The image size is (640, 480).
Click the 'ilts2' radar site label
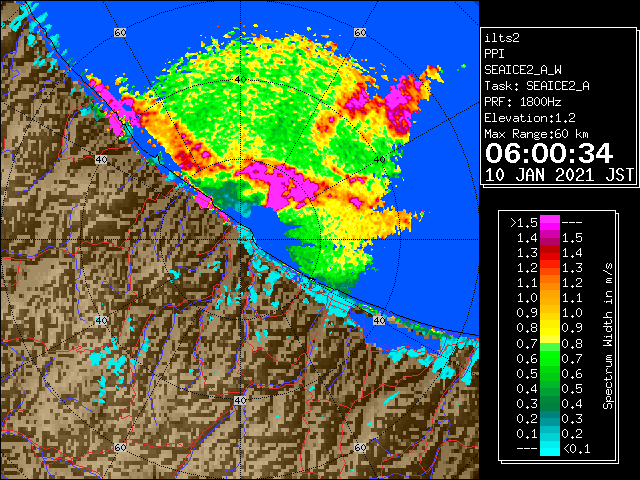(502, 38)
